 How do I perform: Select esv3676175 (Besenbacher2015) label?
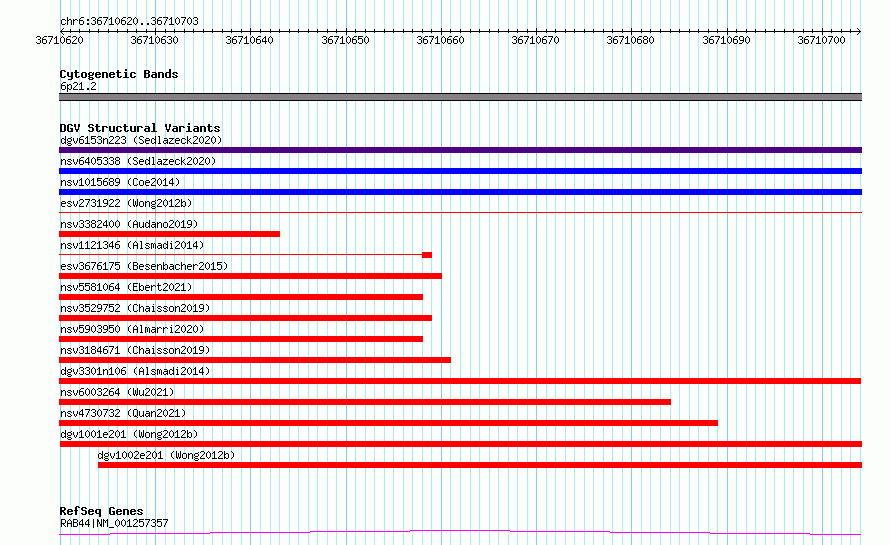[144, 266]
